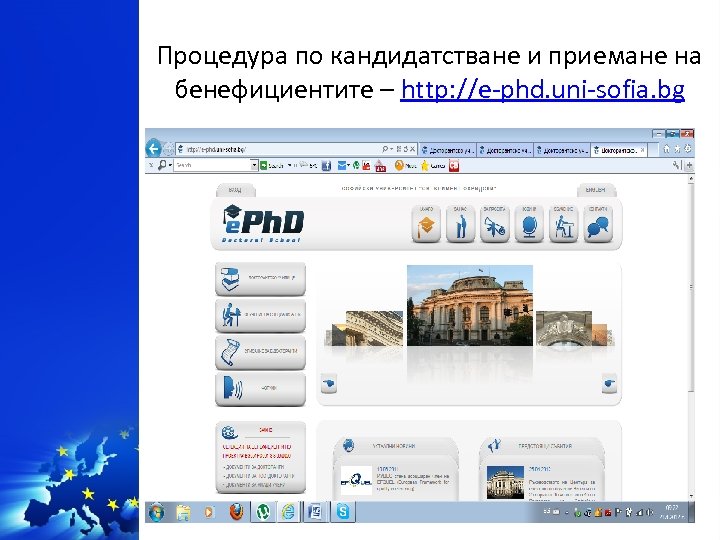
Task: Click the browser Forward arrow button
Action: click(x=168, y=149)
